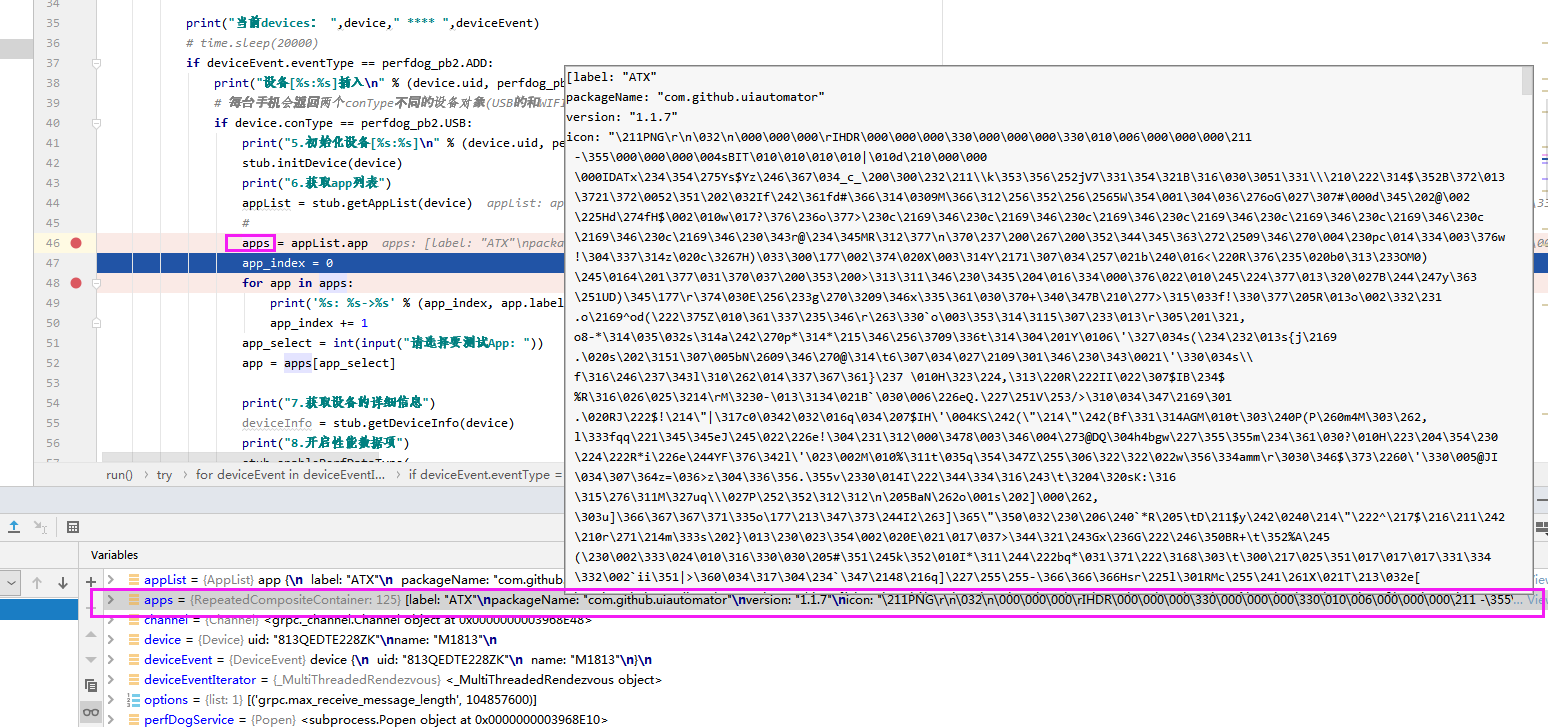
Task: Click the object icon beside perfDogService variable
Action: click(134, 720)
